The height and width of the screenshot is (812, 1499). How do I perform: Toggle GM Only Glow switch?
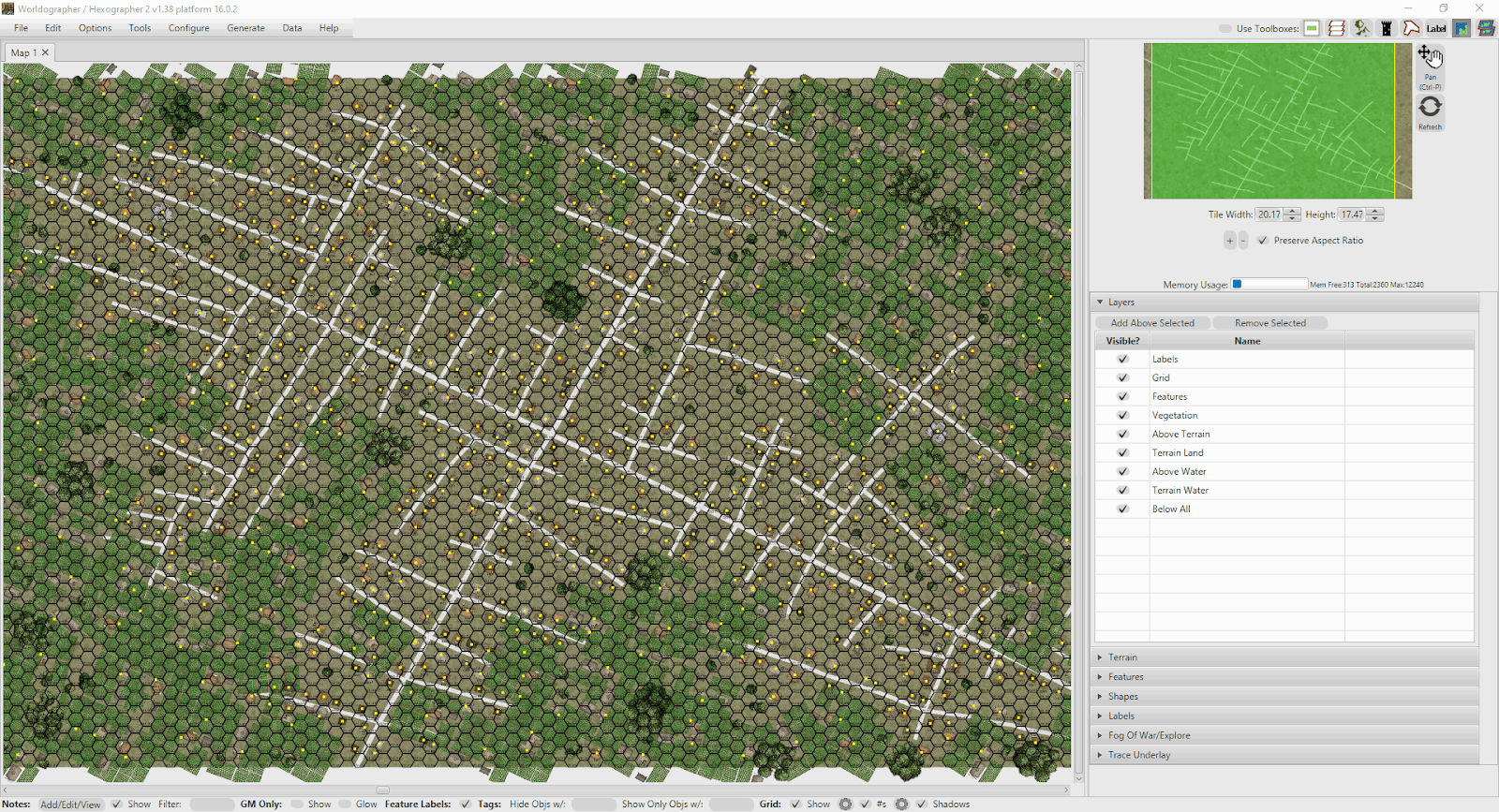pyautogui.click(x=345, y=804)
